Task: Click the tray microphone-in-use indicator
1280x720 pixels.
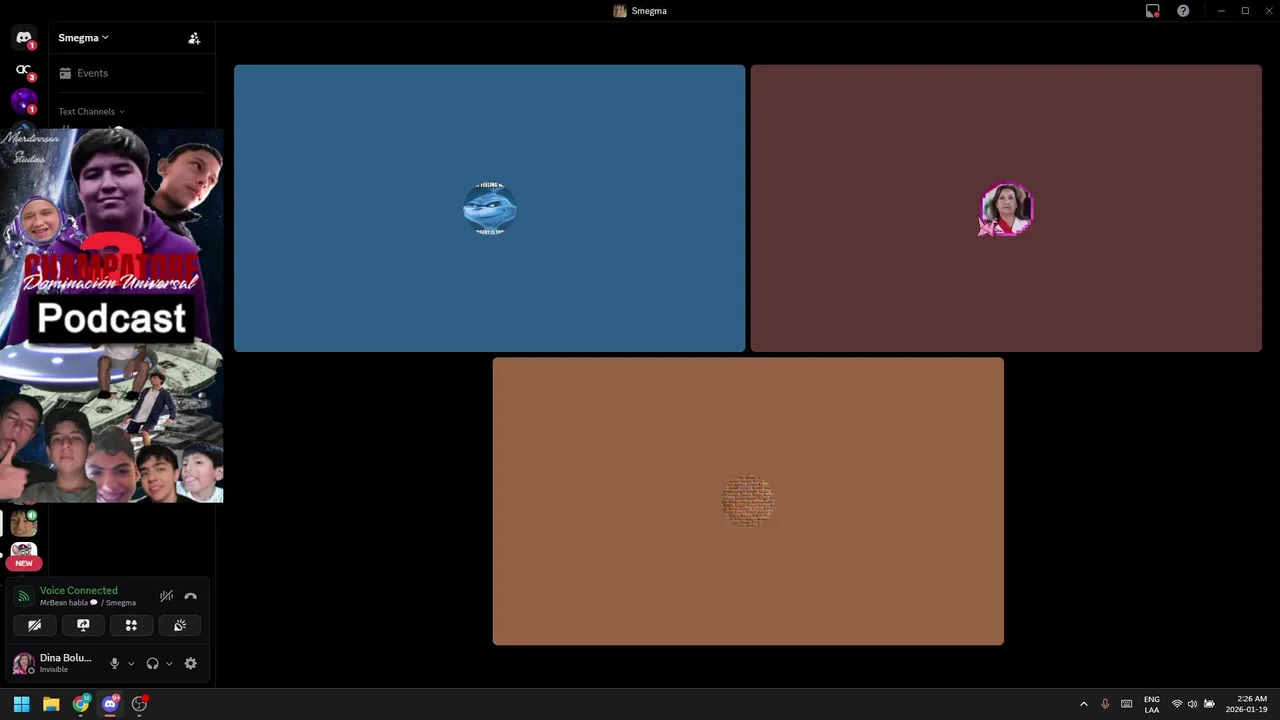Action: [x=1105, y=704]
